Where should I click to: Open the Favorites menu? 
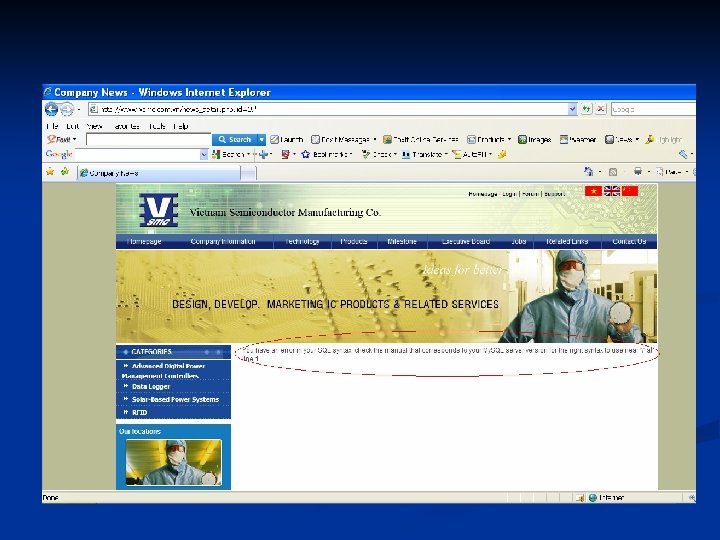pyautogui.click(x=125, y=126)
